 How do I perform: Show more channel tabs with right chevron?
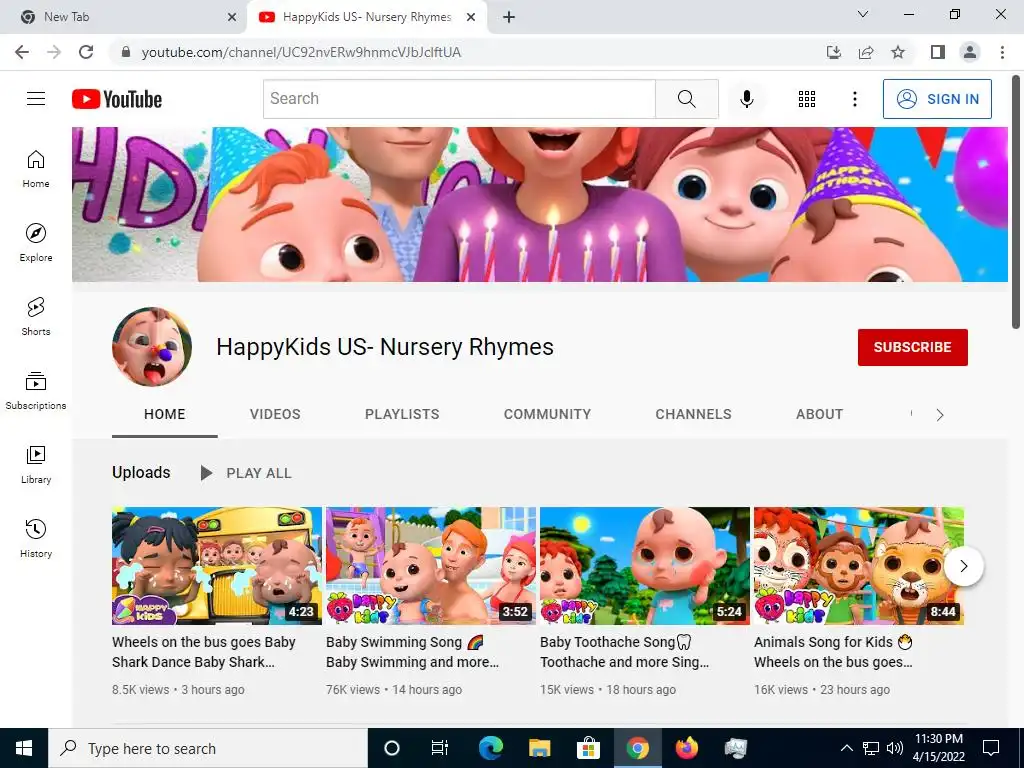940,415
